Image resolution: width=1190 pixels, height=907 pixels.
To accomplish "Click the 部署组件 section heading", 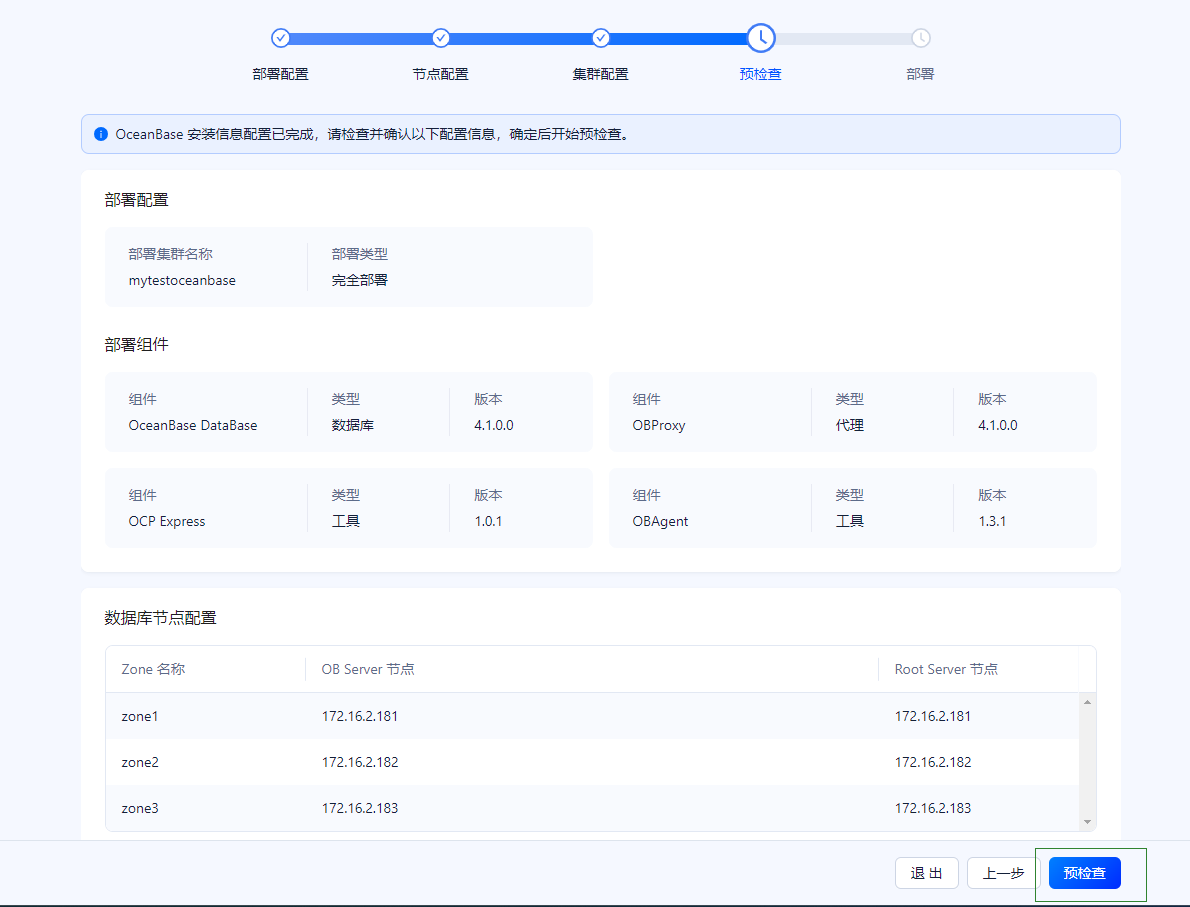I will click(137, 345).
